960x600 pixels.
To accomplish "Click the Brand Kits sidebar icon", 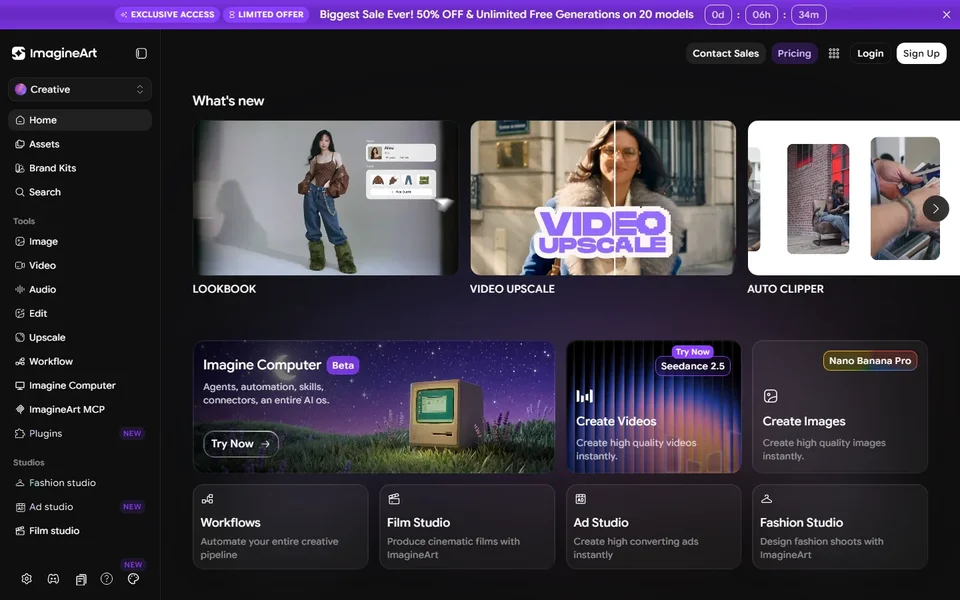I will click(20, 168).
